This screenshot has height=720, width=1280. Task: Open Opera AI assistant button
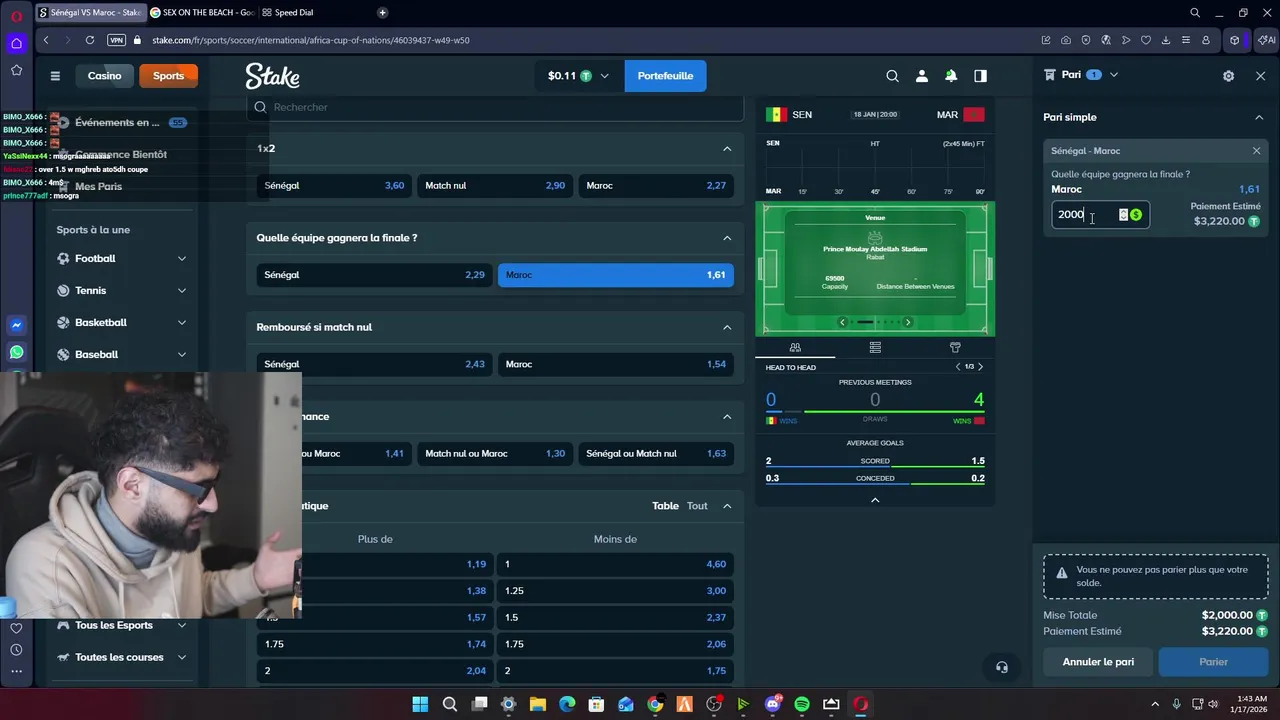coord(1267,40)
